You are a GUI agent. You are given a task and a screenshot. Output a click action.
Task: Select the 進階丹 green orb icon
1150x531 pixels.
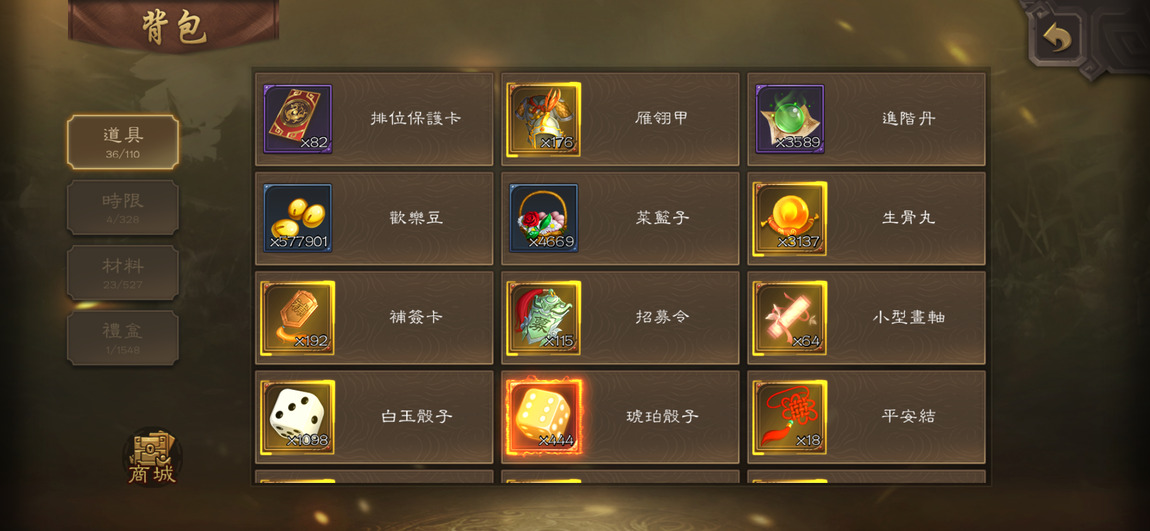pyautogui.click(x=790, y=119)
